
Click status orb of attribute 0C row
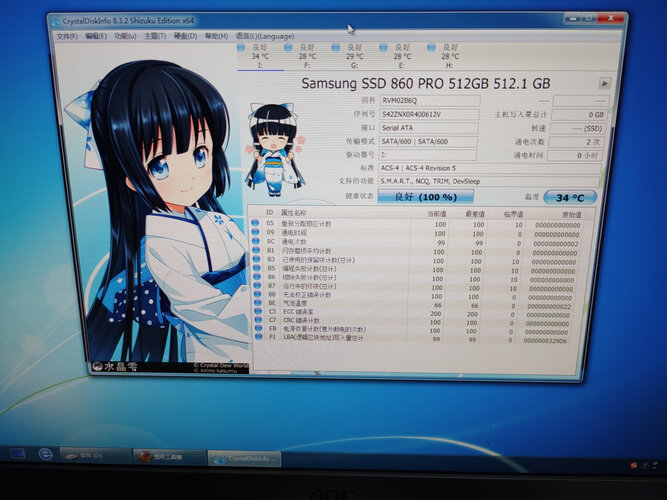click(x=256, y=241)
